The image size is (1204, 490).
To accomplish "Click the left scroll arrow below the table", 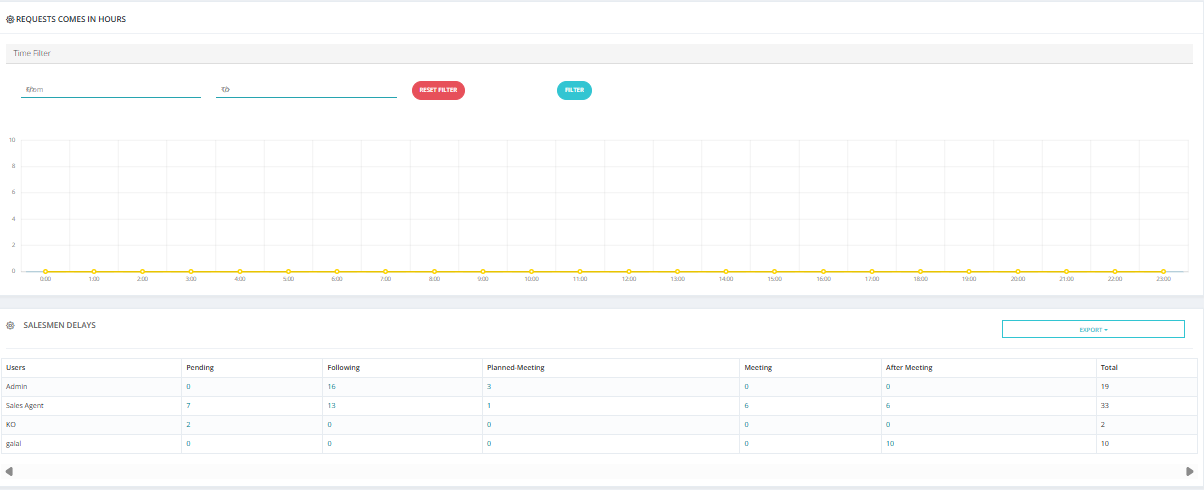I will tap(9, 471).
